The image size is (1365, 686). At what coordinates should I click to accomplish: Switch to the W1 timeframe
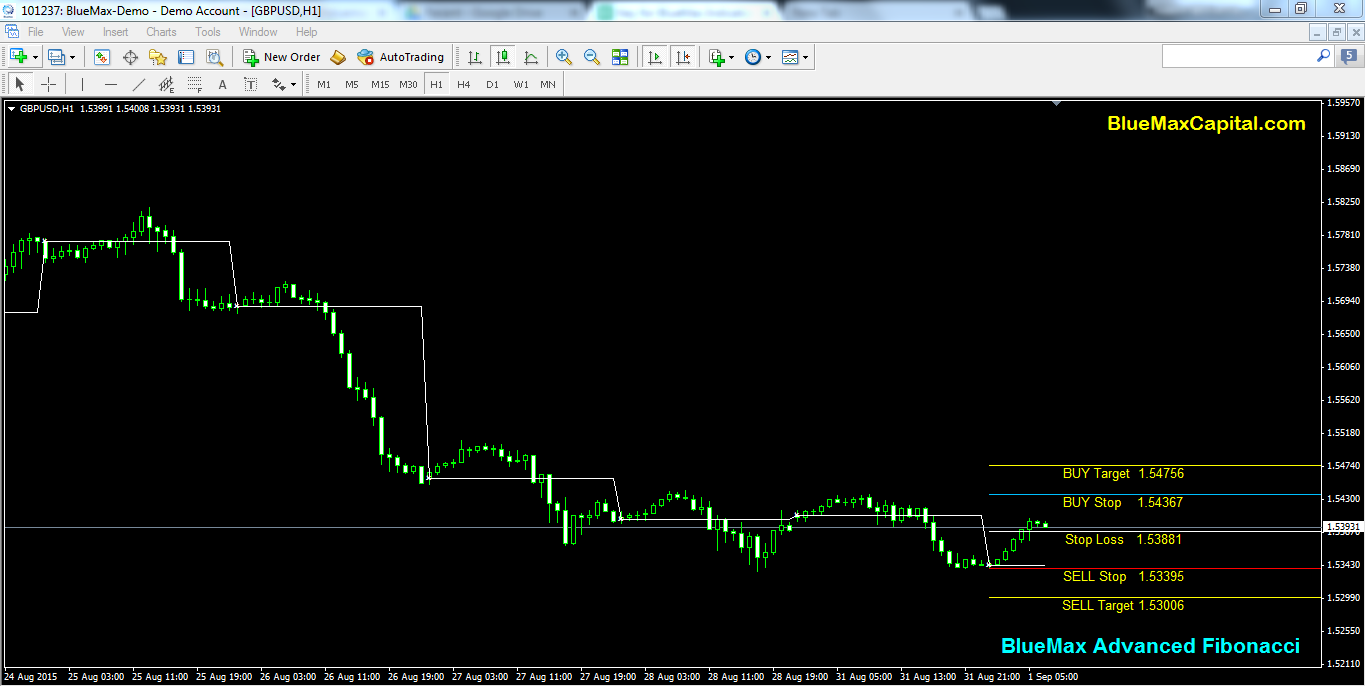[521, 84]
